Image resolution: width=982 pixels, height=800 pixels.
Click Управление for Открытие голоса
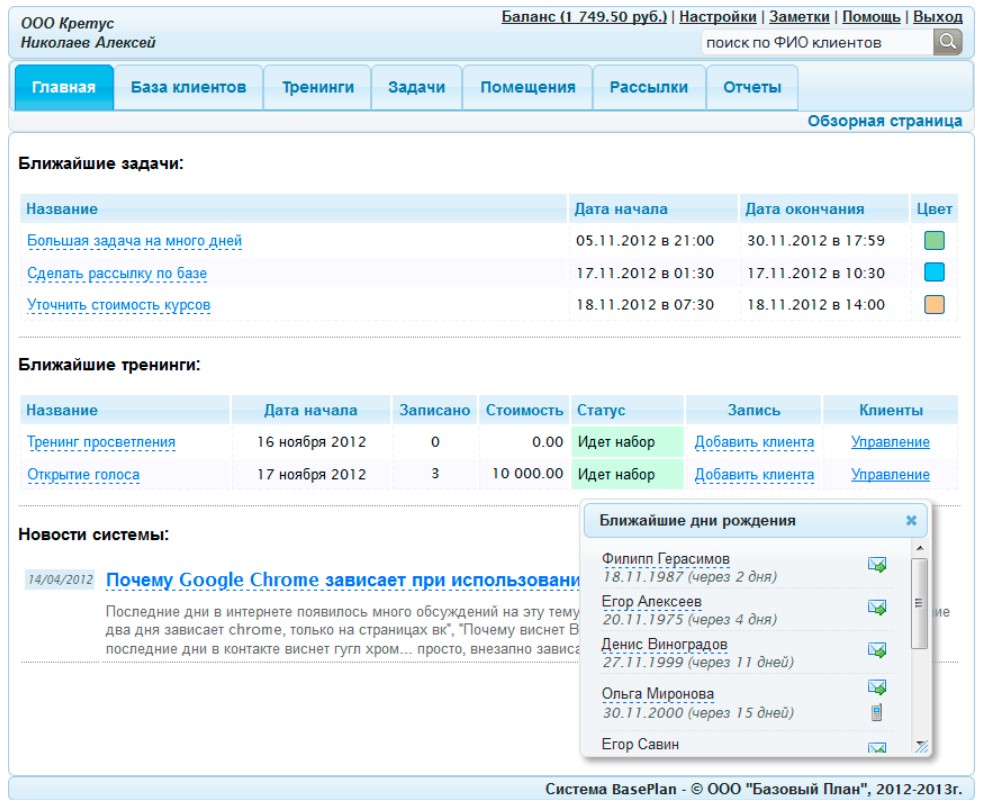click(x=890, y=475)
